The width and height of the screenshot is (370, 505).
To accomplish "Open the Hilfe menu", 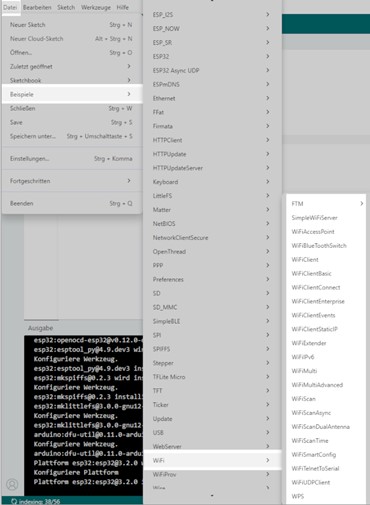I will pos(123,7).
